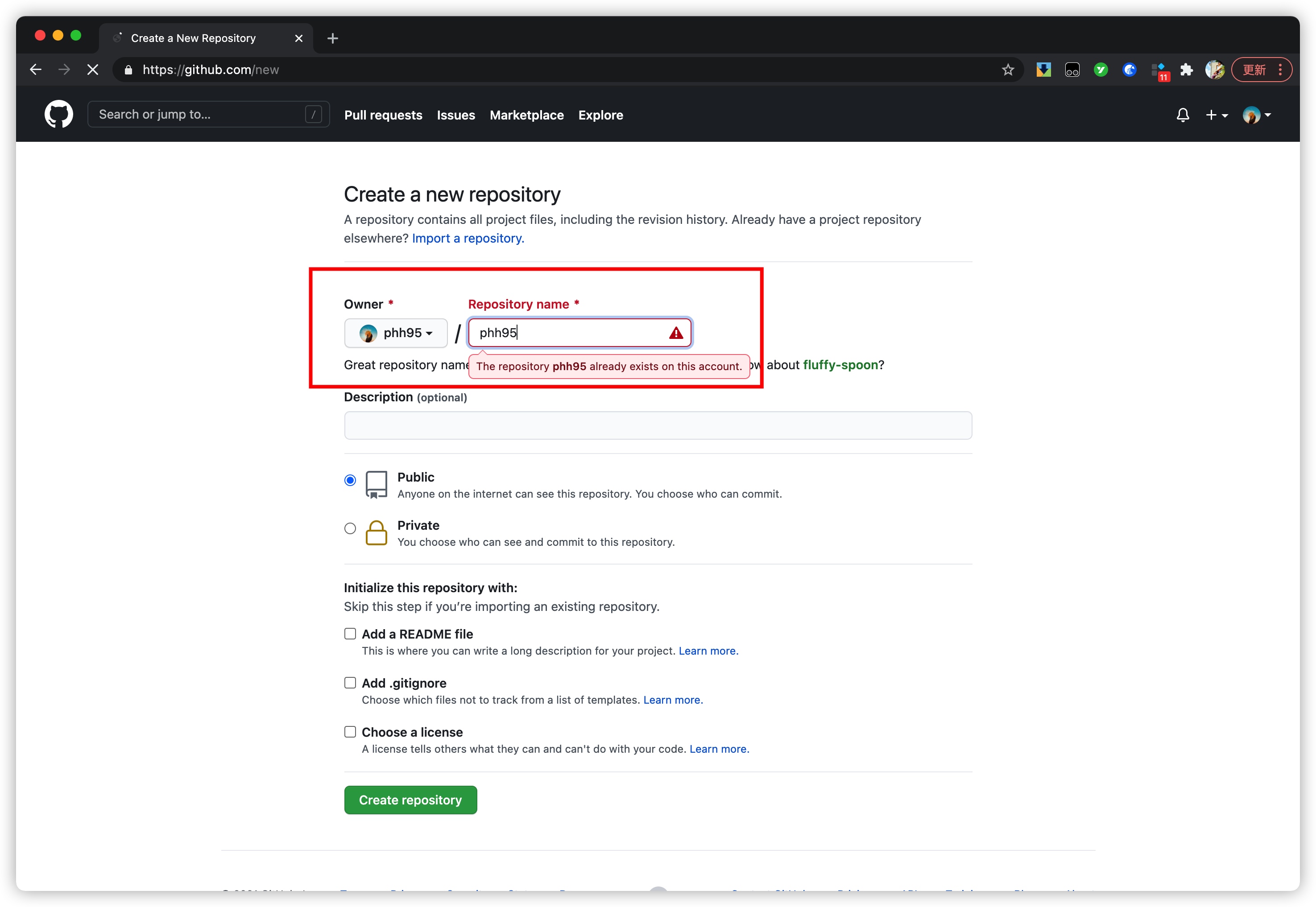Stop page loading with X button
1316x907 pixels.
click(93, 70)
